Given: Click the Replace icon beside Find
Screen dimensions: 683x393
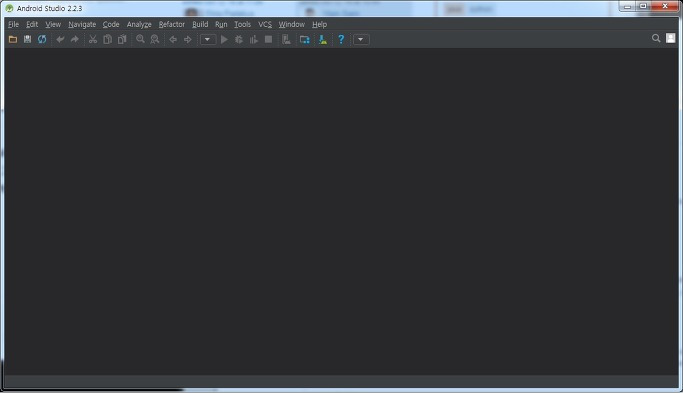Looking at the screenshot, I should tap(155, 40).
